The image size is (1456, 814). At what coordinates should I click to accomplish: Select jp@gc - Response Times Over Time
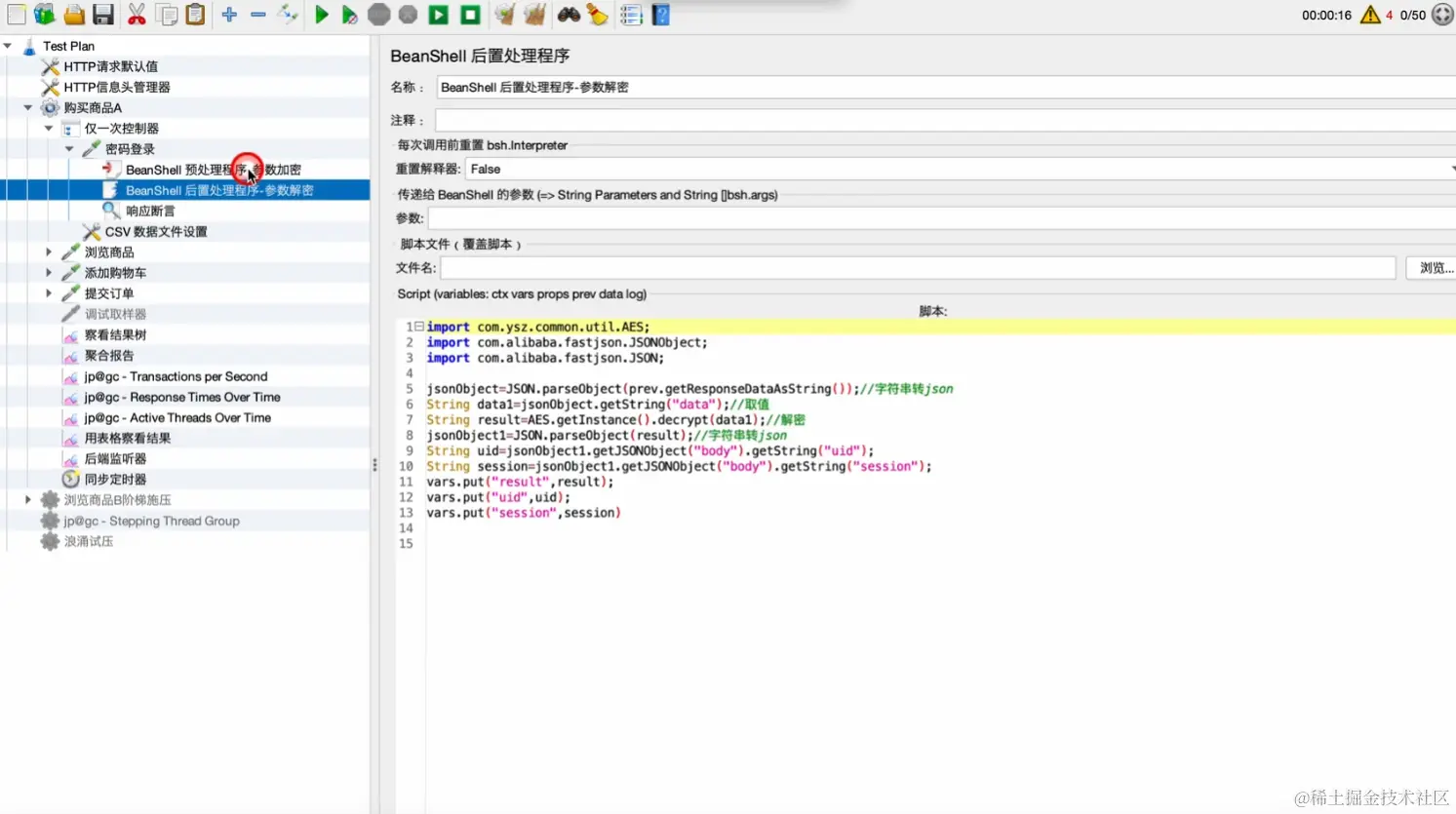point(182,397)
